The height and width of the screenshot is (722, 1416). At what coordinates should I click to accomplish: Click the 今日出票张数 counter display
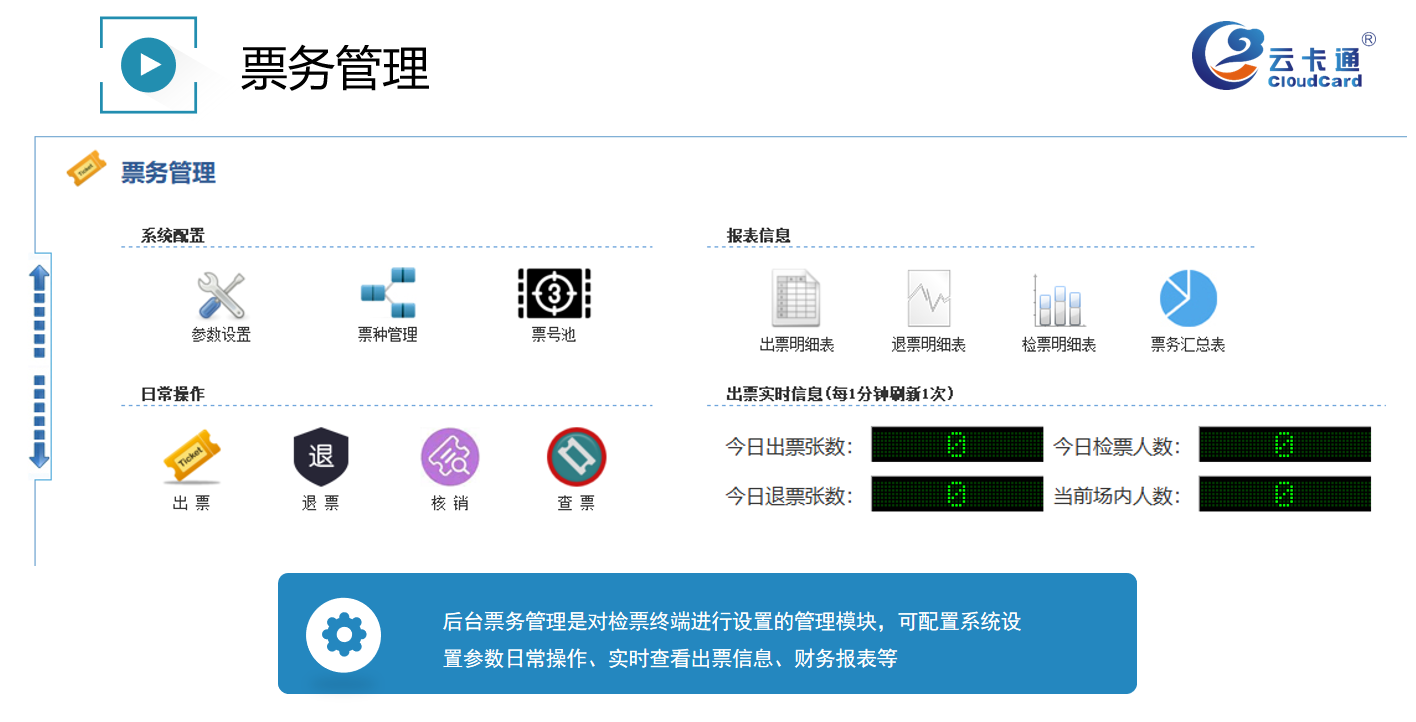pyautogui.click(x=956, y=445)
